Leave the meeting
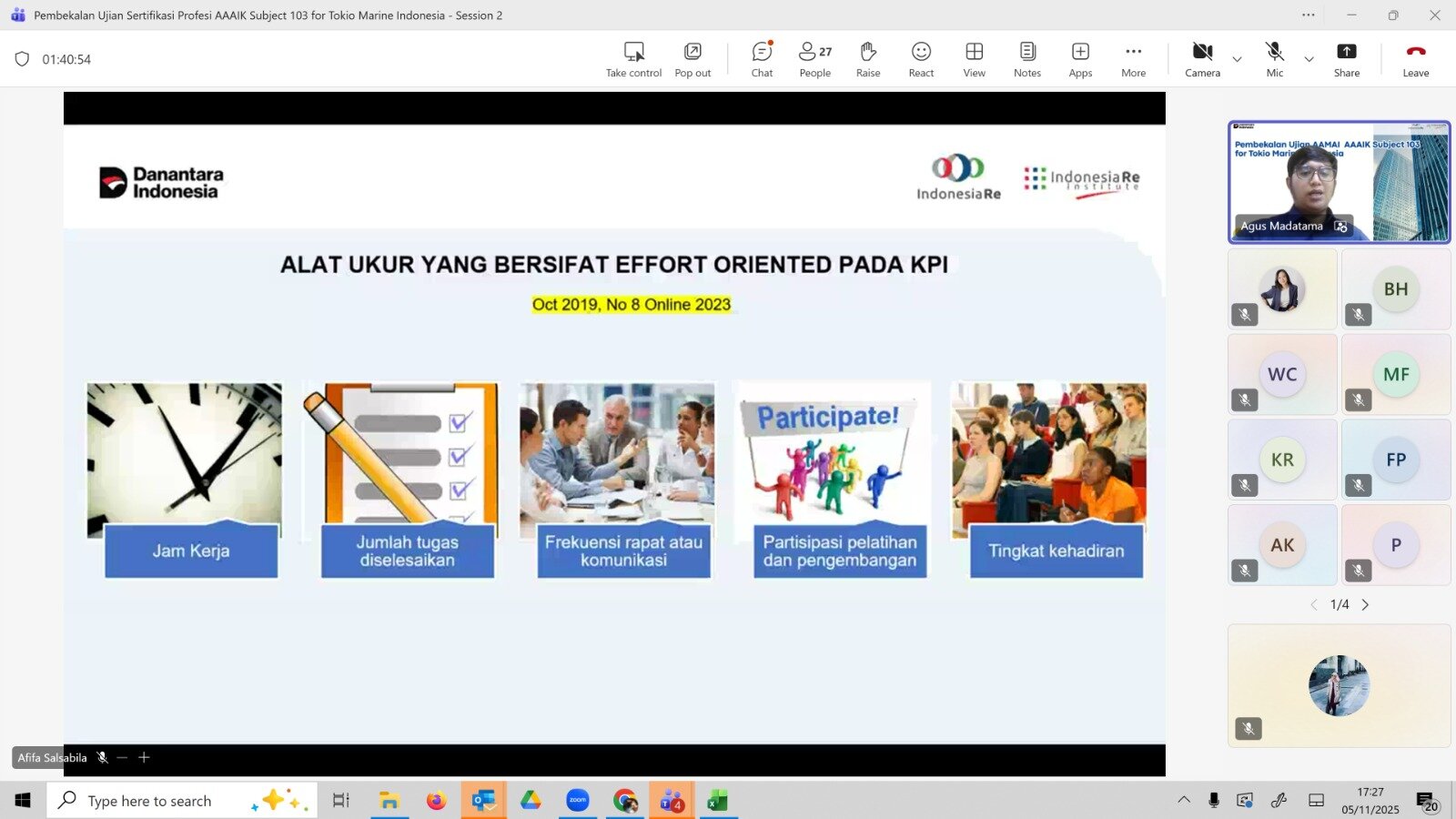 pos(1415,59)
